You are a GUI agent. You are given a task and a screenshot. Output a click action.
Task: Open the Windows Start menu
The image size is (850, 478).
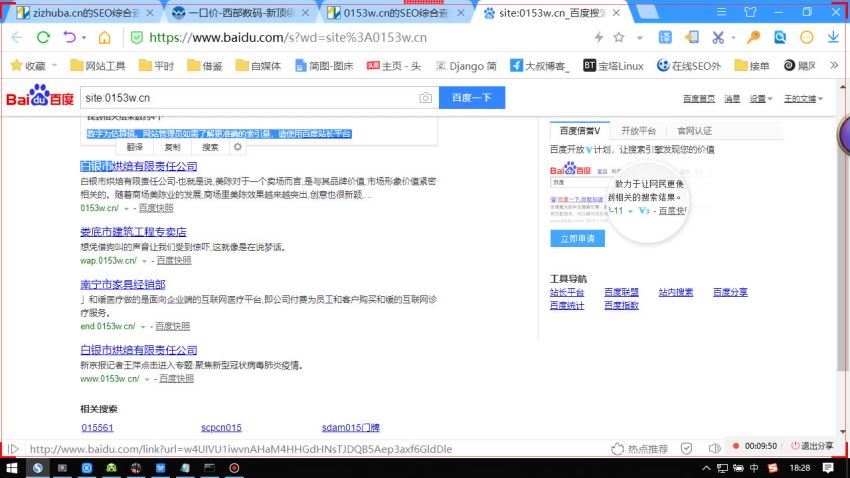tap(12, 468)
